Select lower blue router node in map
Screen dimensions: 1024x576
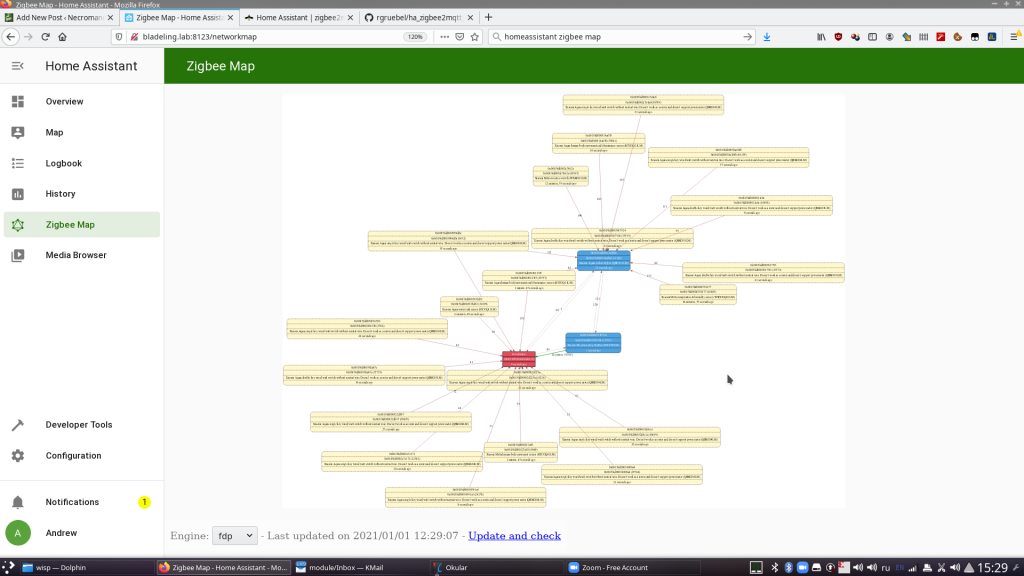coord(593,343)
